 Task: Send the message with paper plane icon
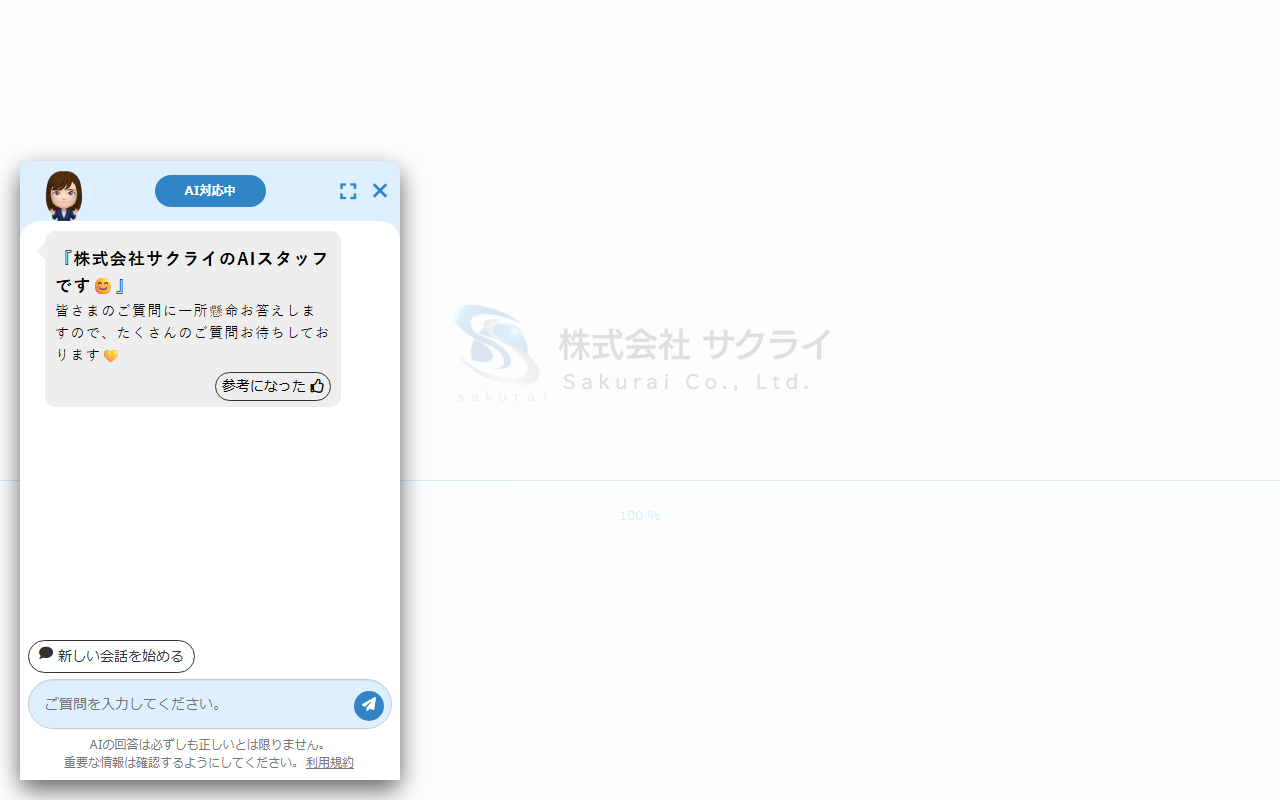click(x=369, y=705)
